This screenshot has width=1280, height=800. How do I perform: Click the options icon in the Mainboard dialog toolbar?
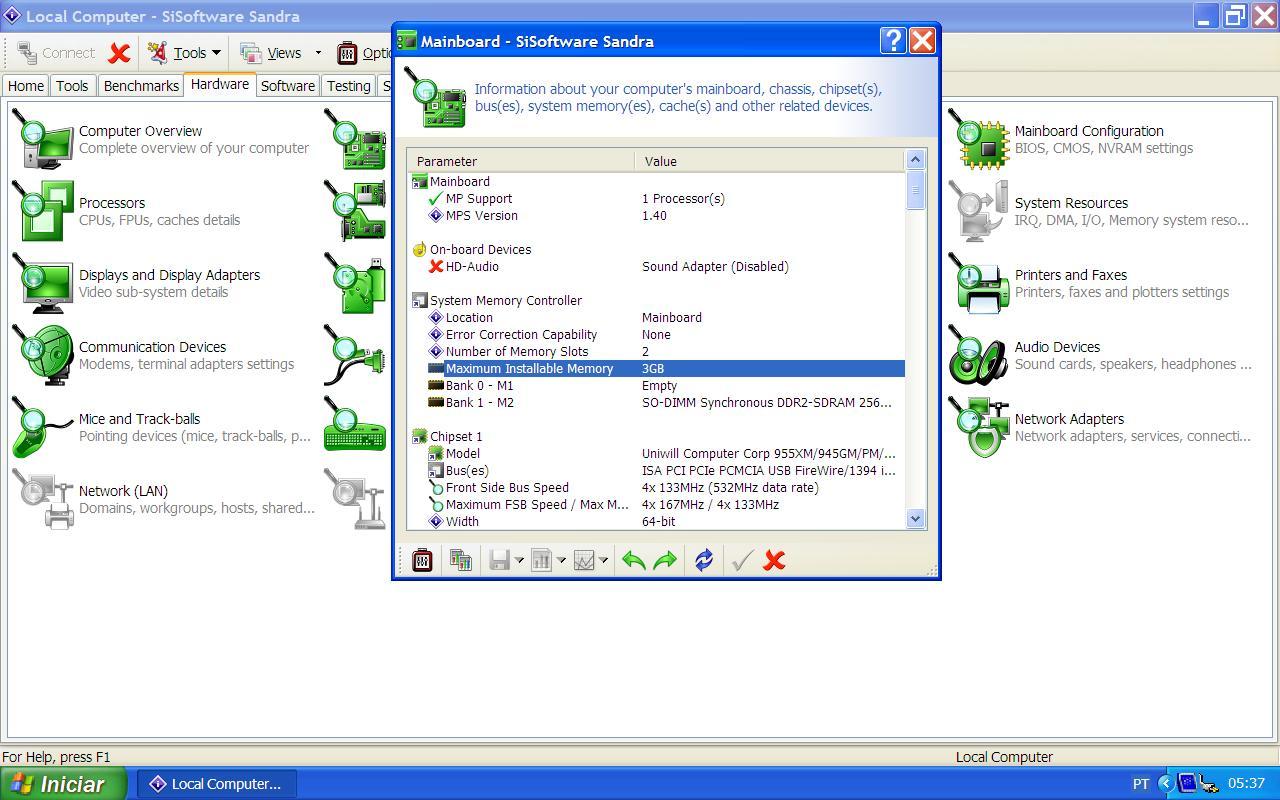(x=422, y=560)
